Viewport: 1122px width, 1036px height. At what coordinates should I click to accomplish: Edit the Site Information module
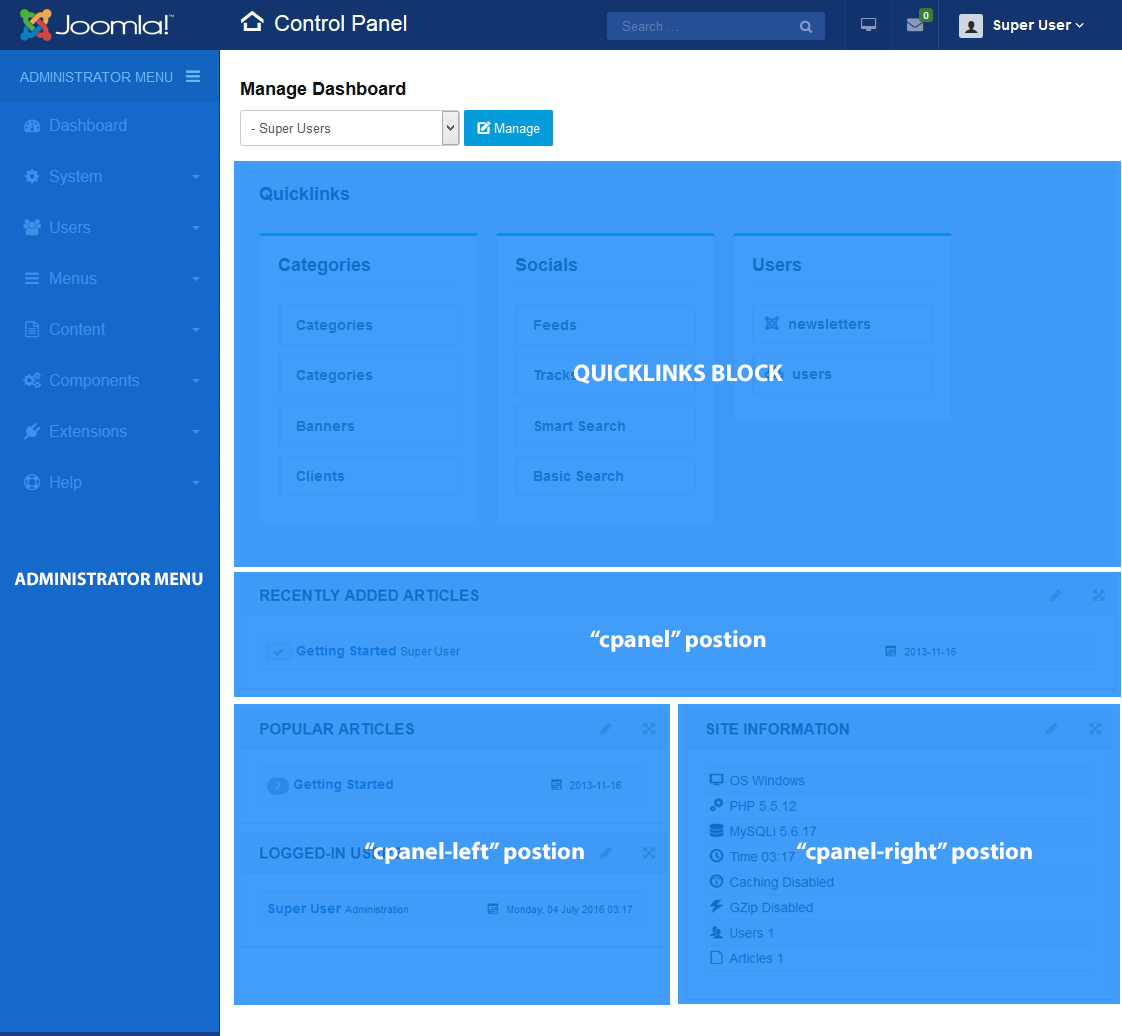point(1051,729)
